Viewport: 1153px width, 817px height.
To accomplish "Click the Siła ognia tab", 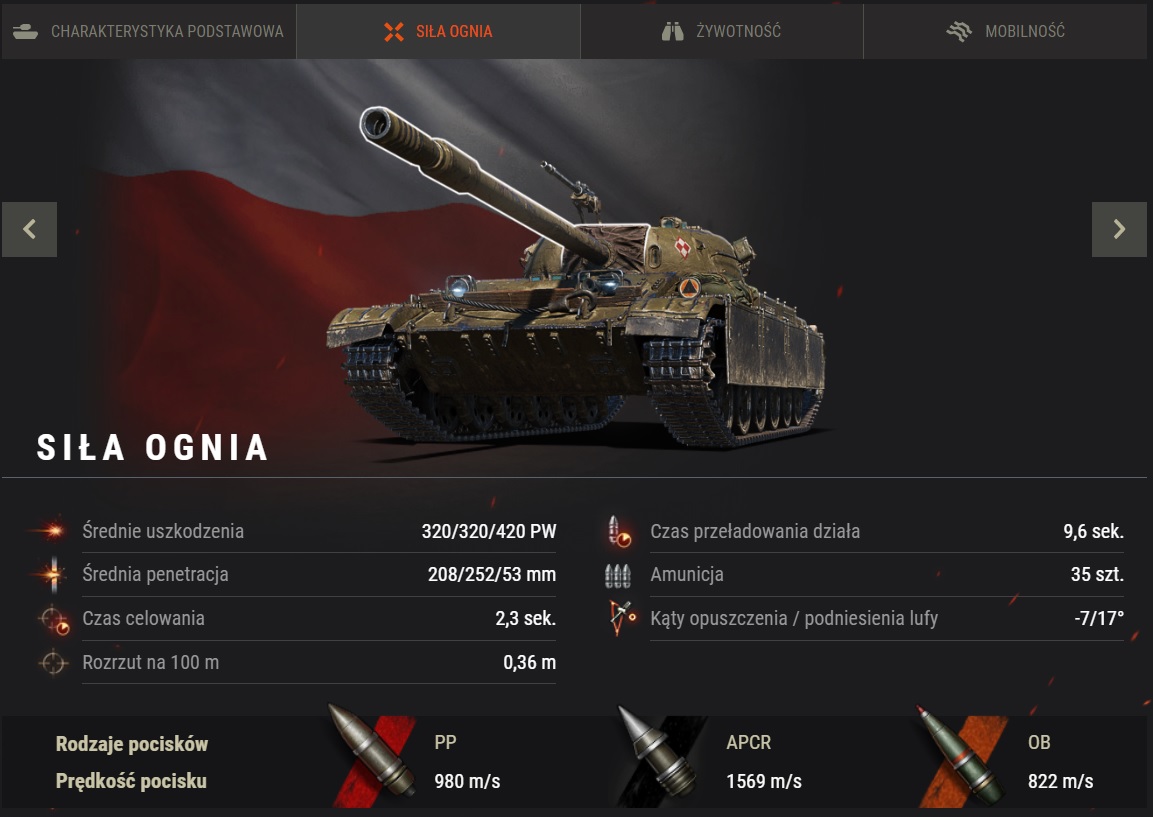I will [438, 31].
